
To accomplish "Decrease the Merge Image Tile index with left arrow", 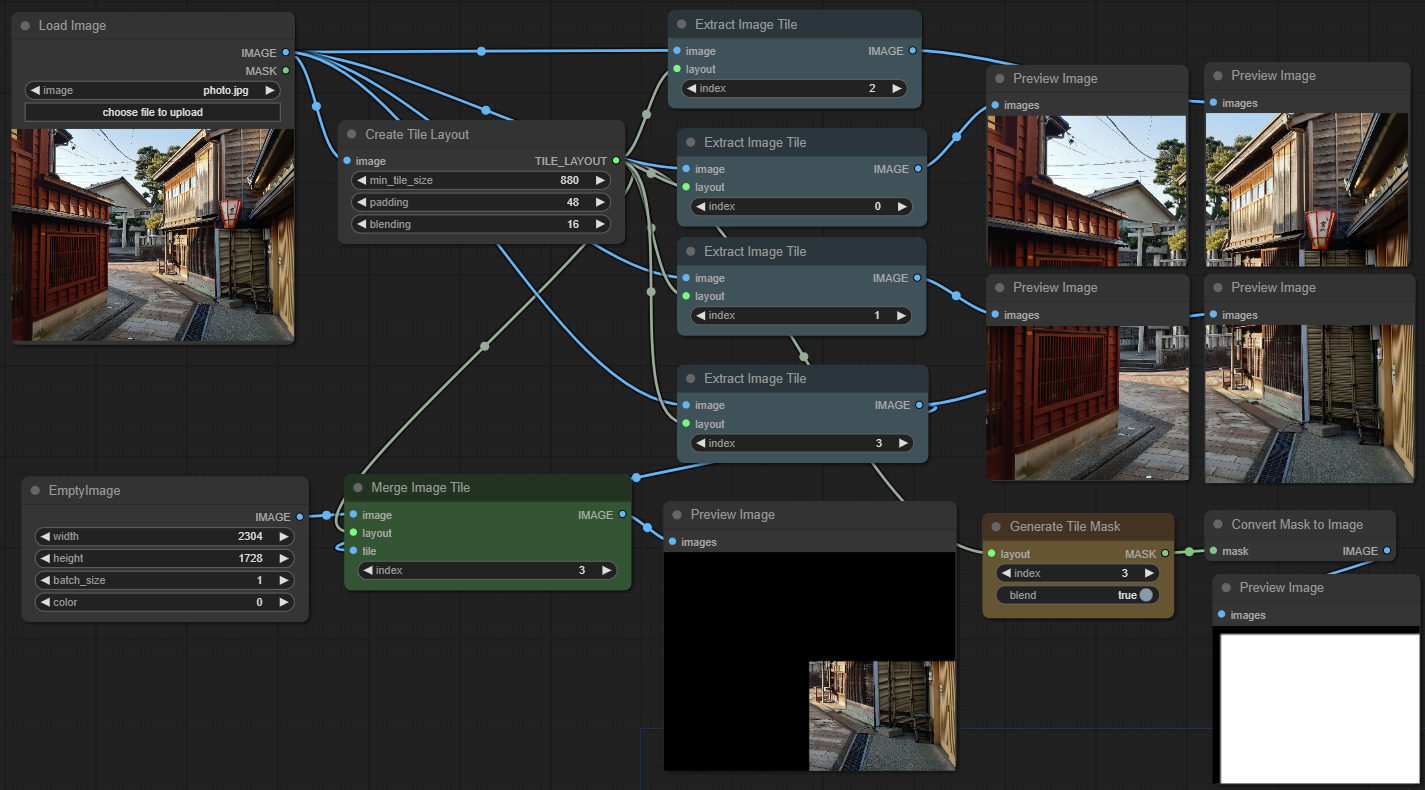I will click(x=368, y=570).
